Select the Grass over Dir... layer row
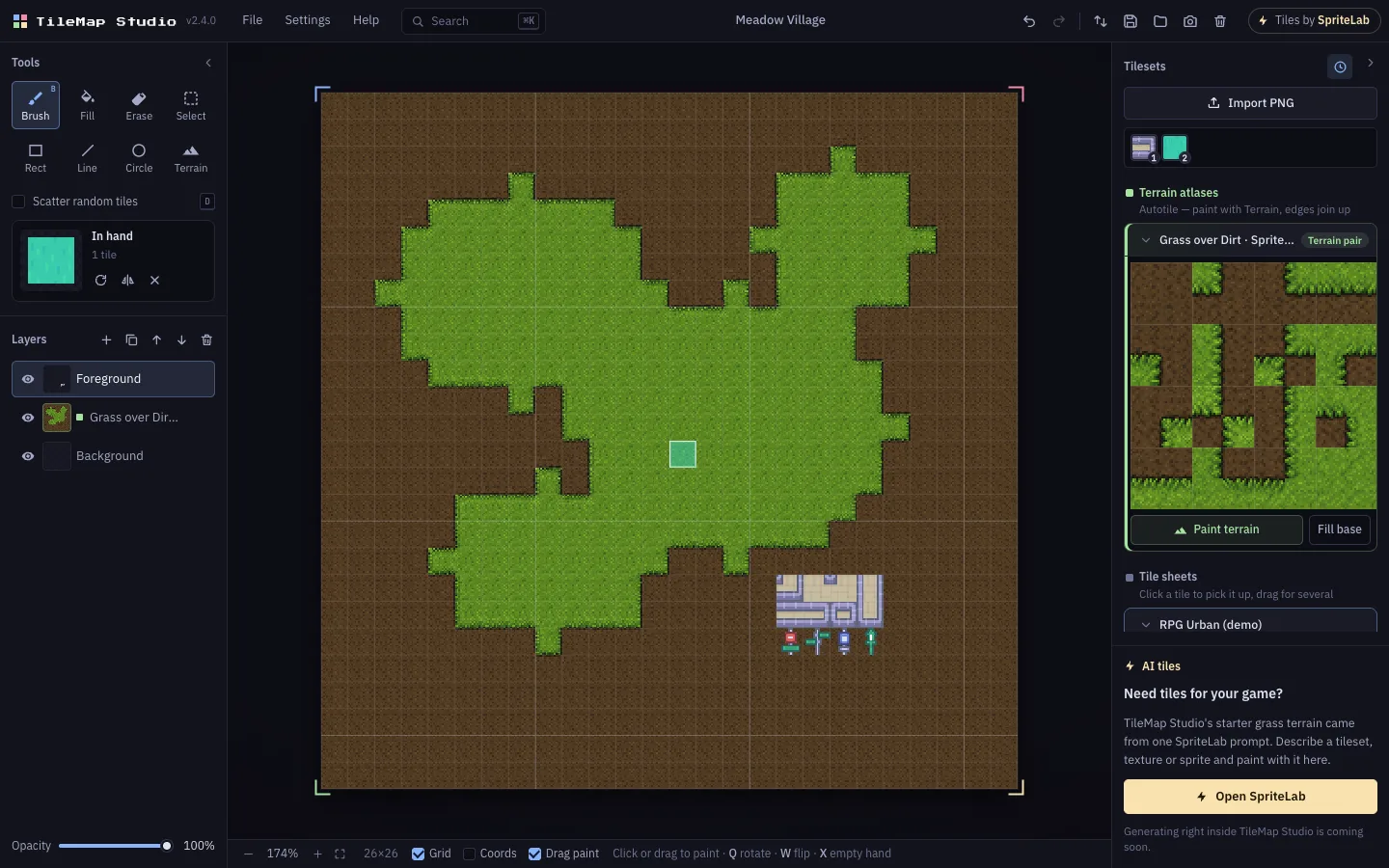 [x=113, y=418]
